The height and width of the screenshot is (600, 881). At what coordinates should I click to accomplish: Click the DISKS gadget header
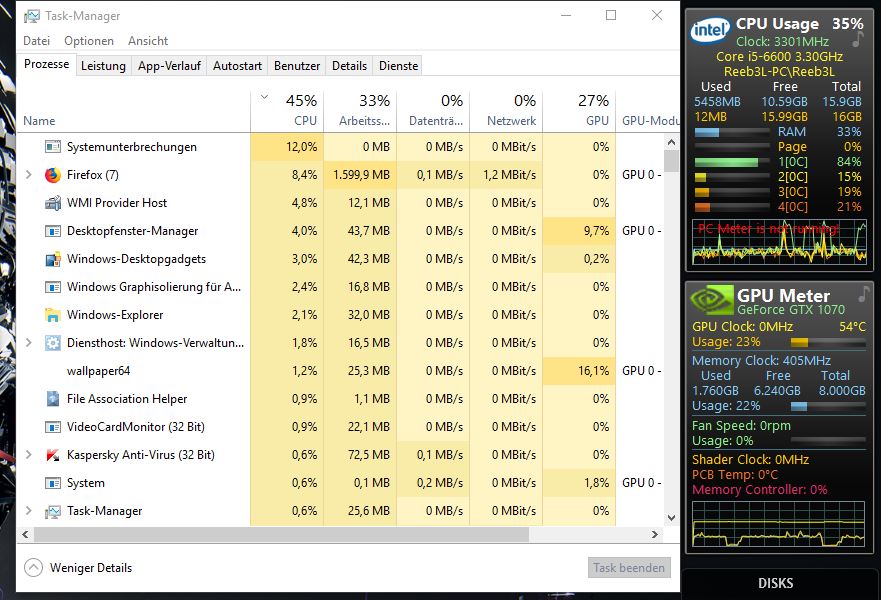[x=775, y=583]
